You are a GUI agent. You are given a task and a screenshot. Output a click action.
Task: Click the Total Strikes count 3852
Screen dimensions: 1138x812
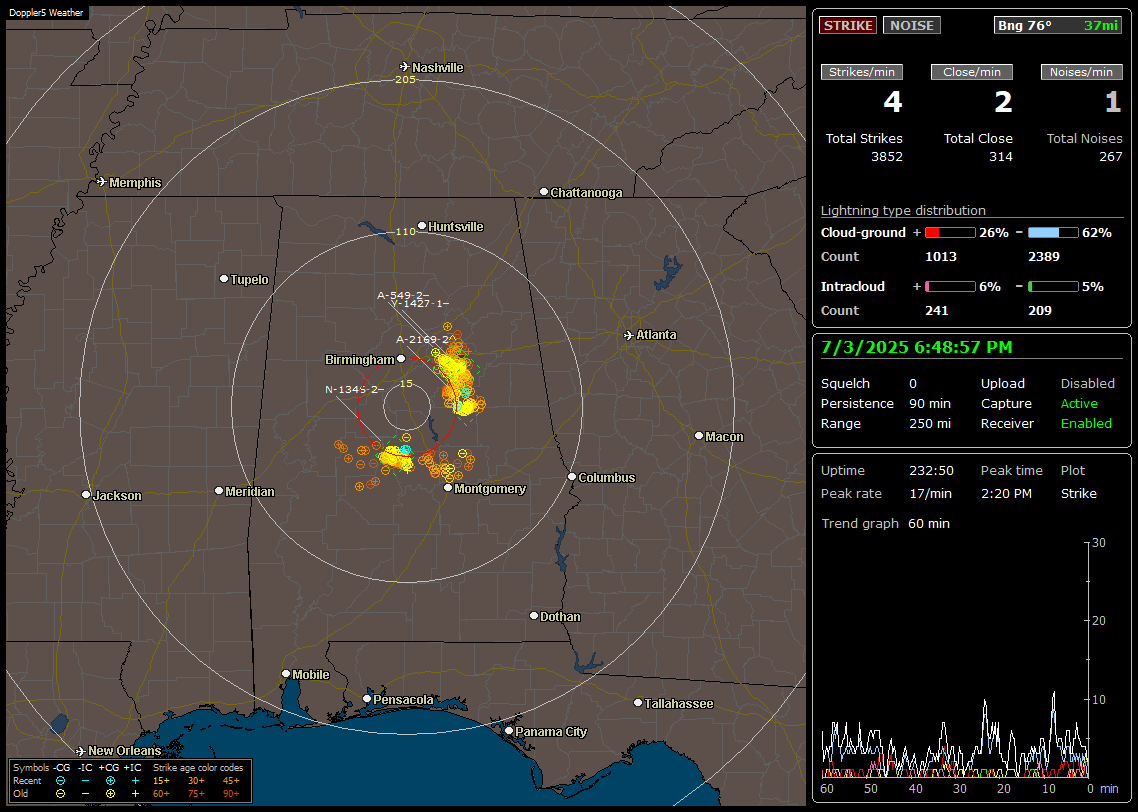(887, 157)
